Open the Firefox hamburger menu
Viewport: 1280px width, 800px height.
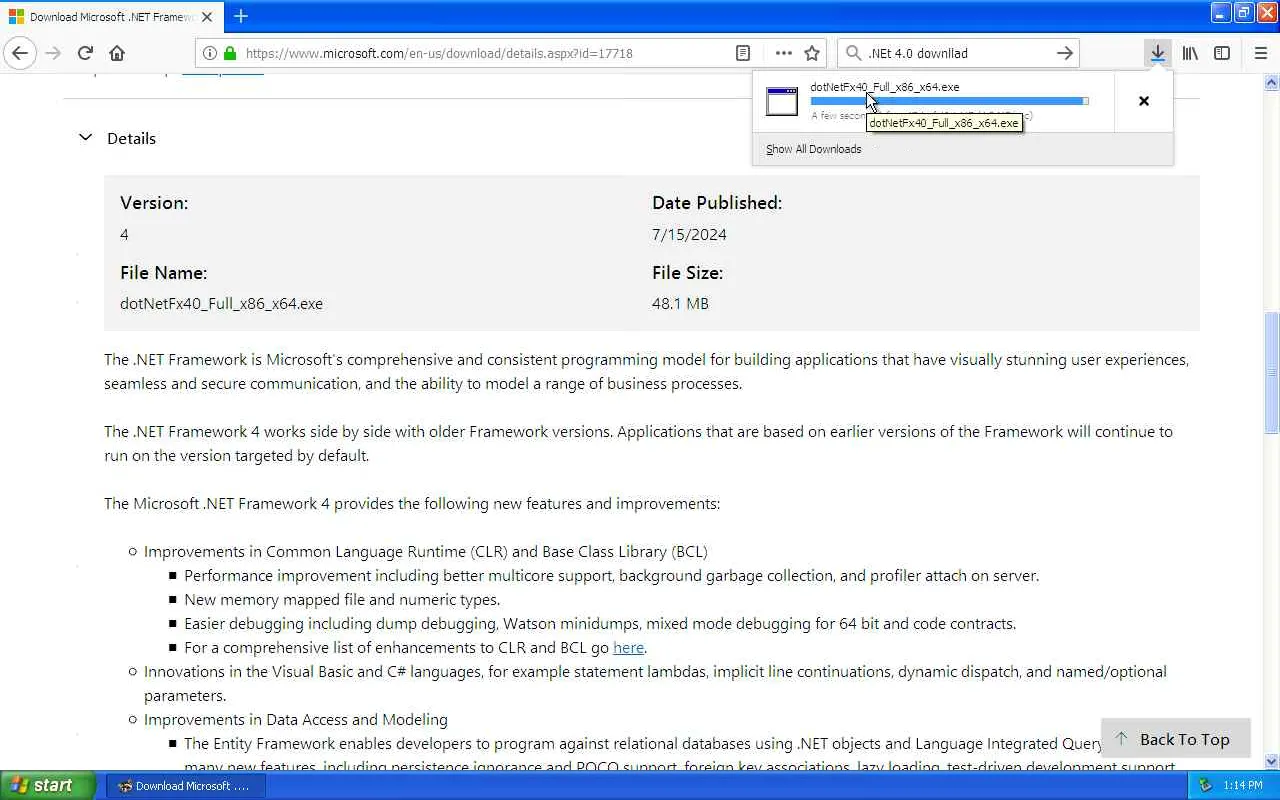pos(1260,53)
